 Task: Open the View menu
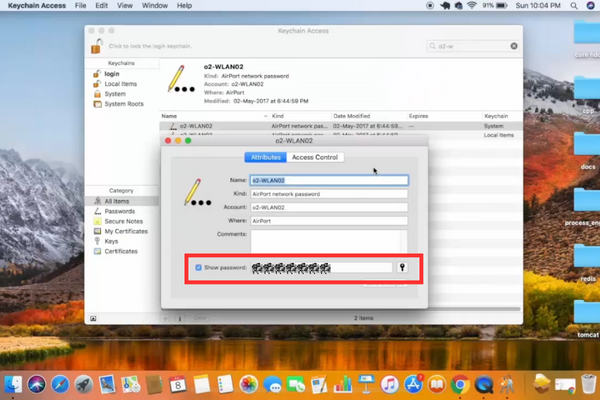(125, 5)
